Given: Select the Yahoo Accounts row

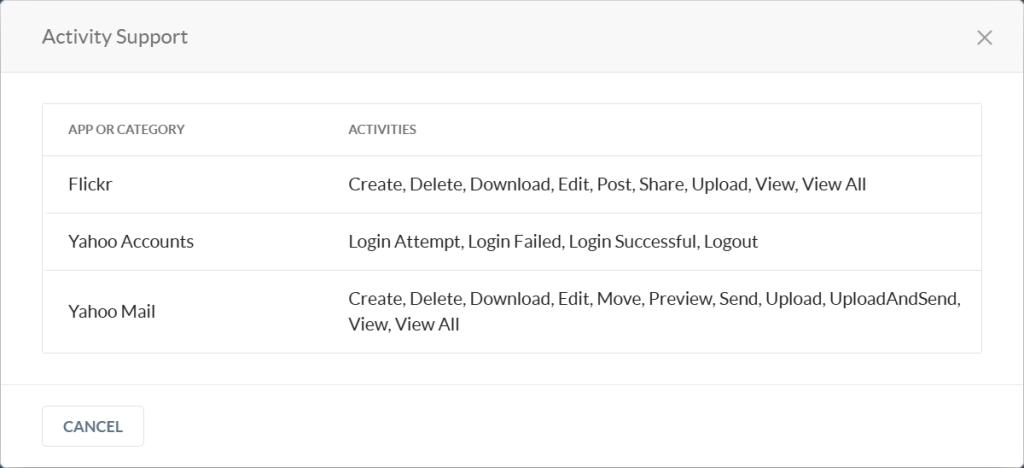Looking at the screenshot, I should pyautogui.click(x=512, y=242).
